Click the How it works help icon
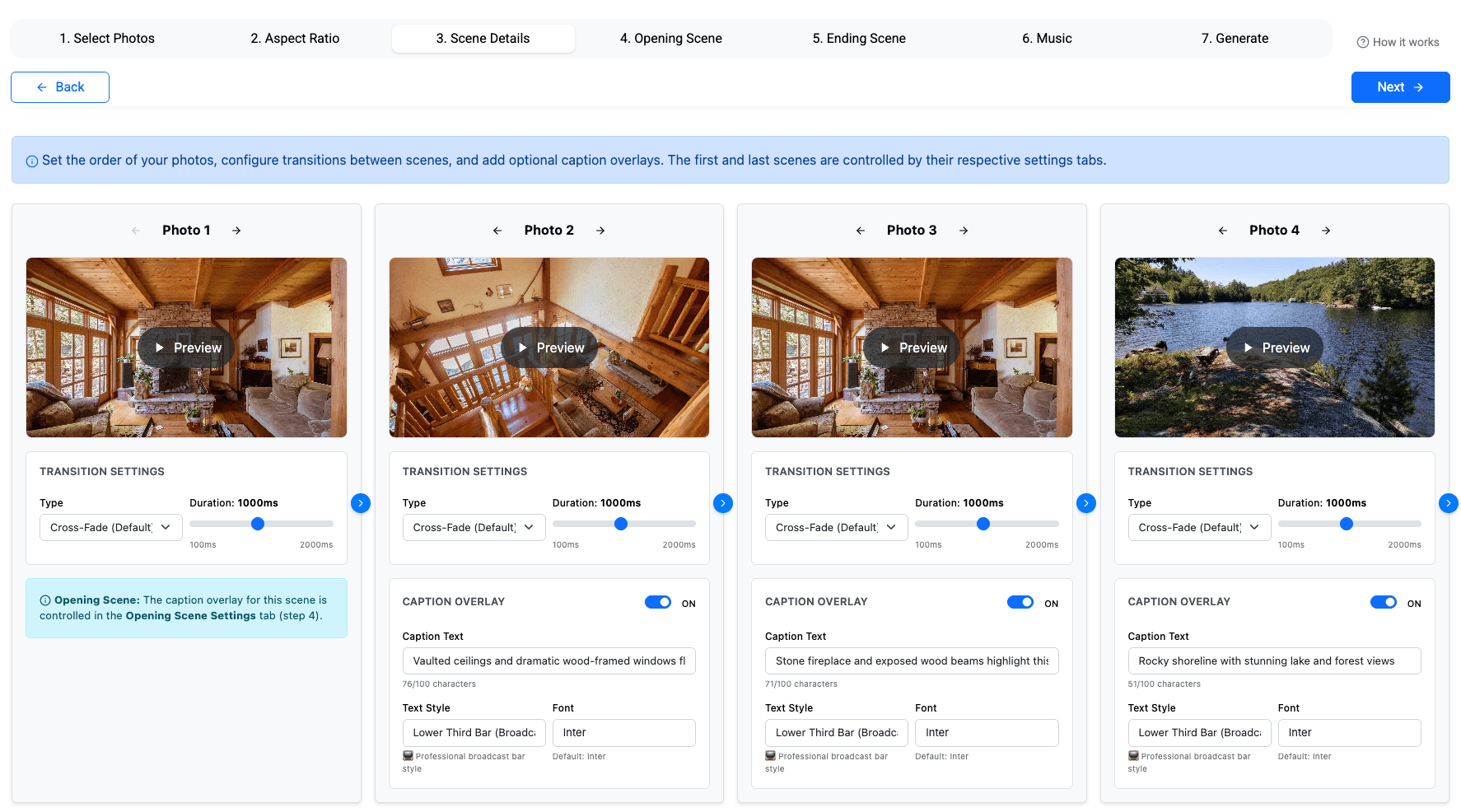The height and width of the screenshot is (812, 1461). tap(1361, 41)
